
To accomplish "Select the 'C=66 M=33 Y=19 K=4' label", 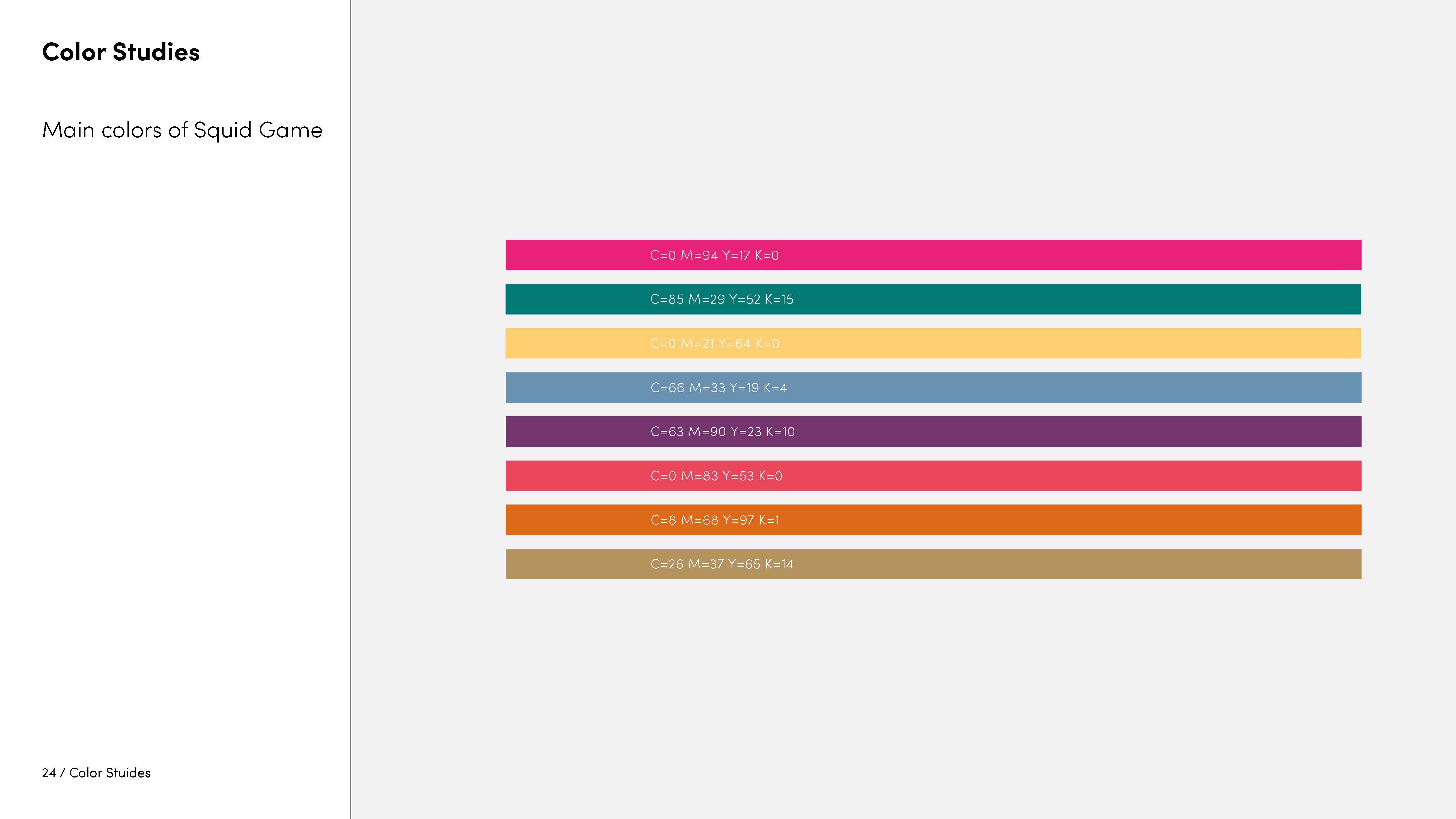I will [x=718, y=388].
